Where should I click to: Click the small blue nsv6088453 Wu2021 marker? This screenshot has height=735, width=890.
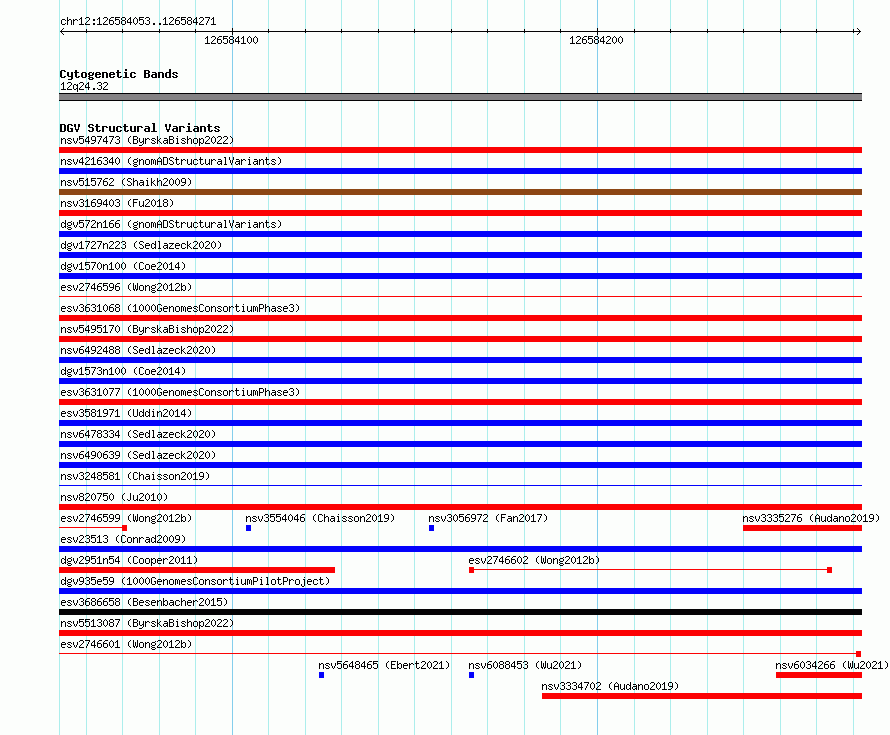tap(472, 675)
